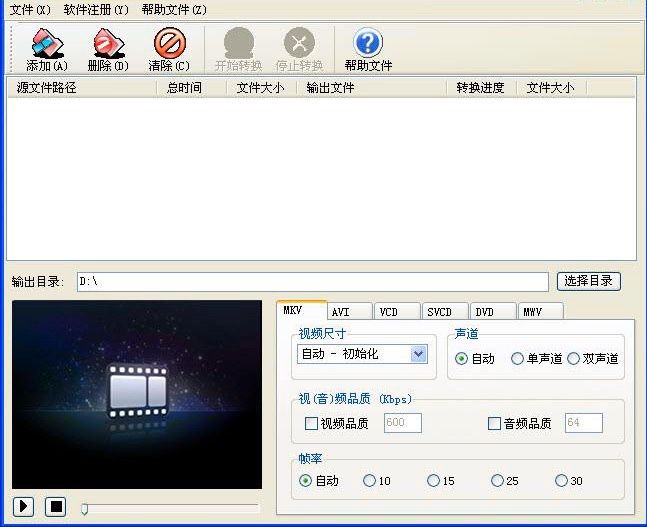Image resolution: width=647 pixels, height=527 pixels.
Task: Select 自动 audio channel radio
Action: tap(461, 359)
